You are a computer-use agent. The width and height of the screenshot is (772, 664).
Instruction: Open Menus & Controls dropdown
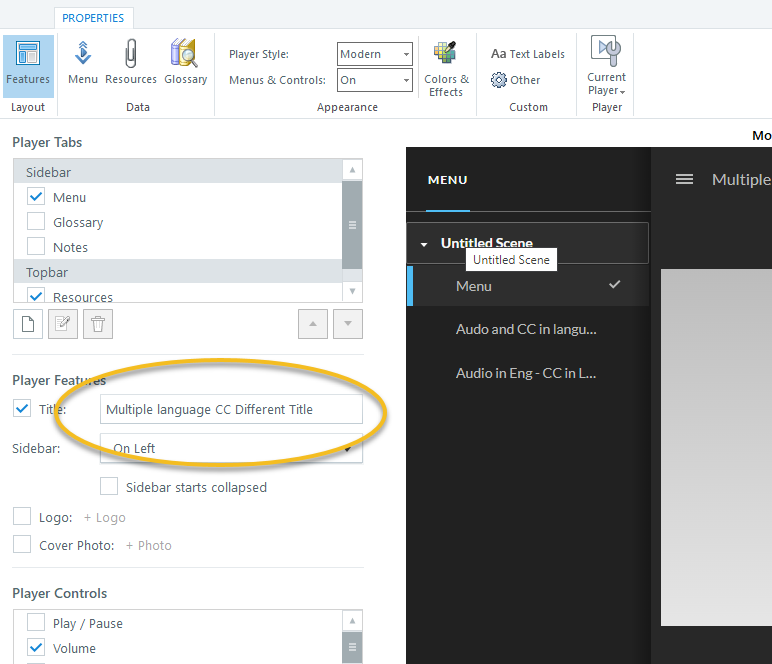[x=375, y=80]
